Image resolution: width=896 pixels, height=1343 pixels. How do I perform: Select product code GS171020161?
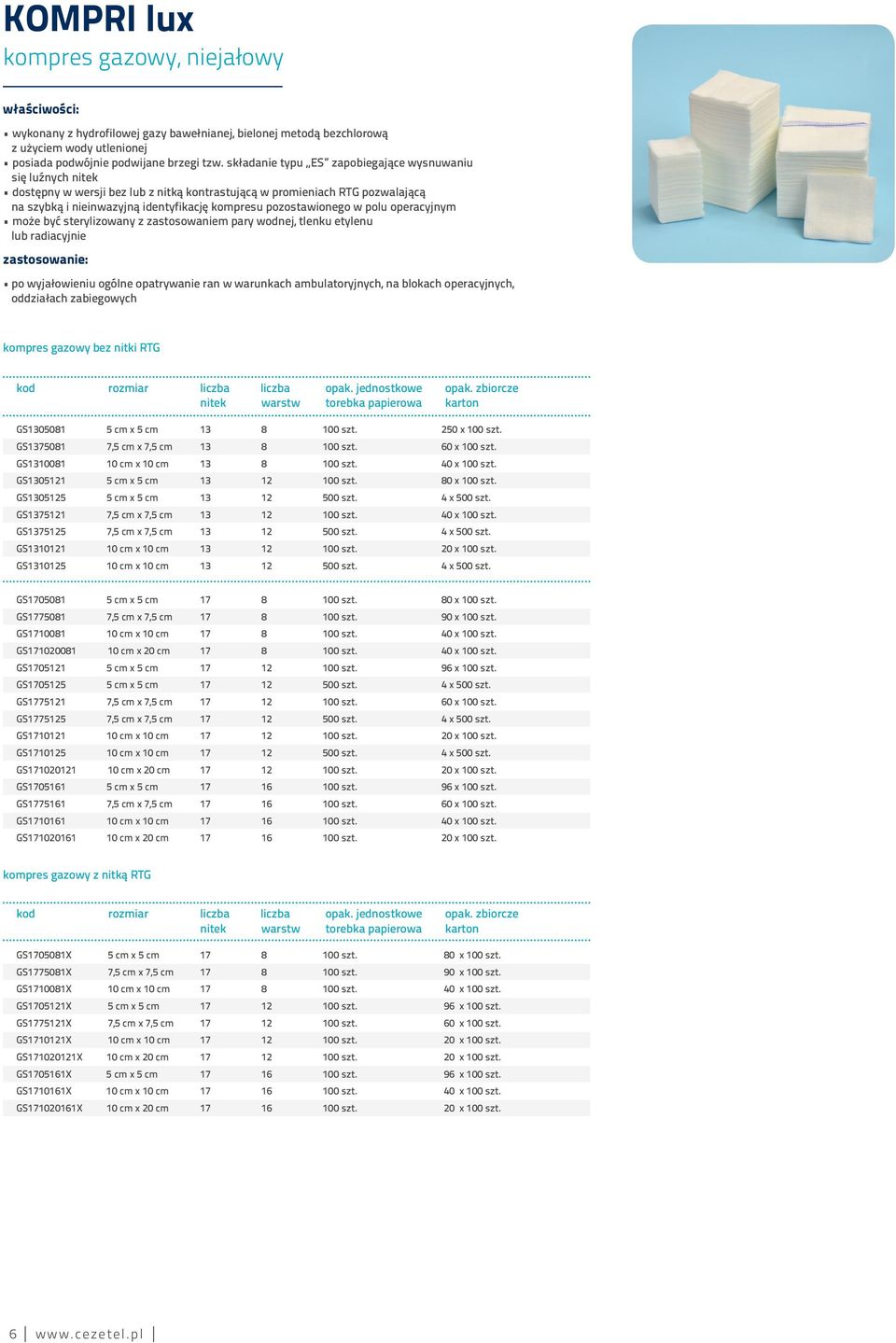[46, 838]
